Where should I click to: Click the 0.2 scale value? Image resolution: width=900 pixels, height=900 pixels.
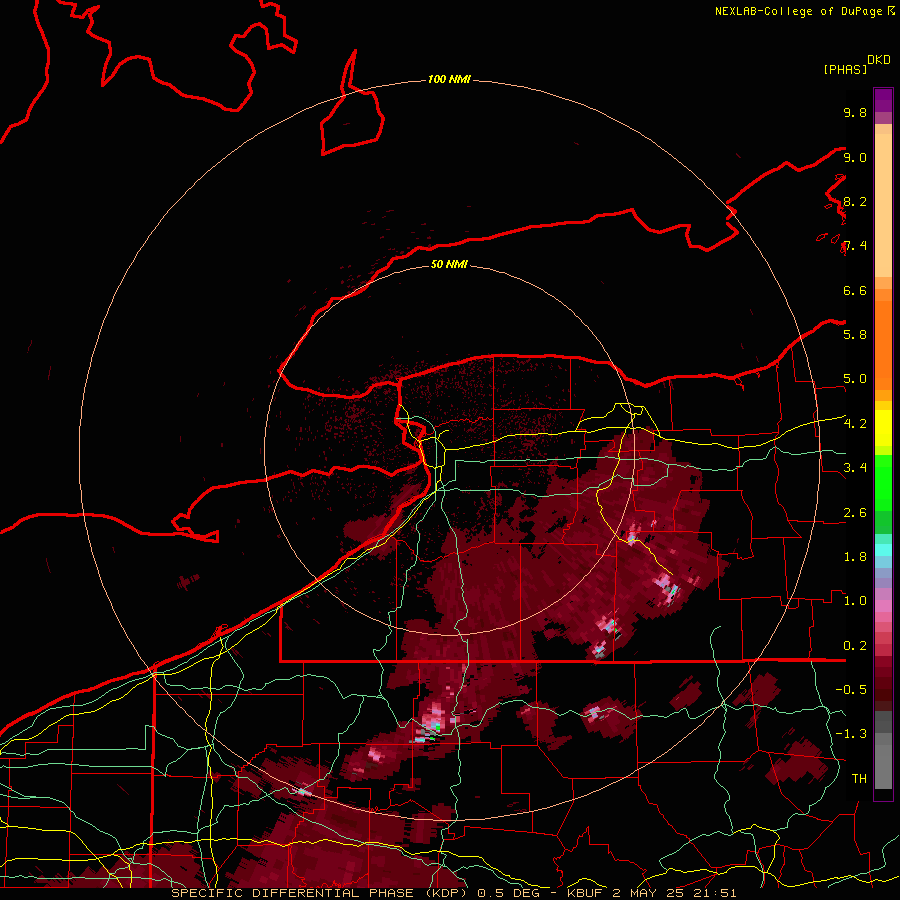click(855, 646)
